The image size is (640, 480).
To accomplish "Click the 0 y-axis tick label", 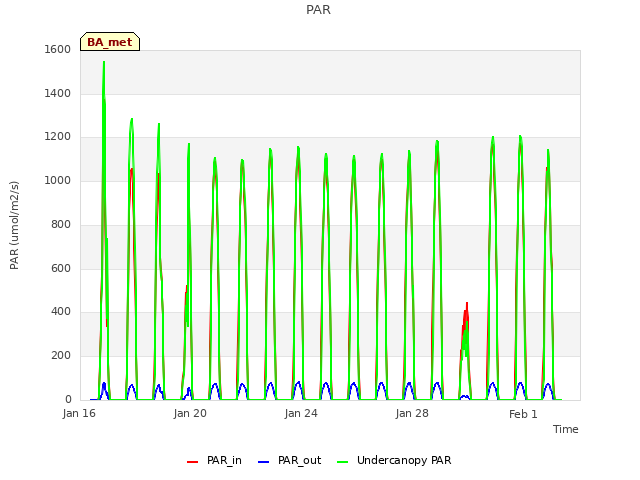I will point(68,399).
